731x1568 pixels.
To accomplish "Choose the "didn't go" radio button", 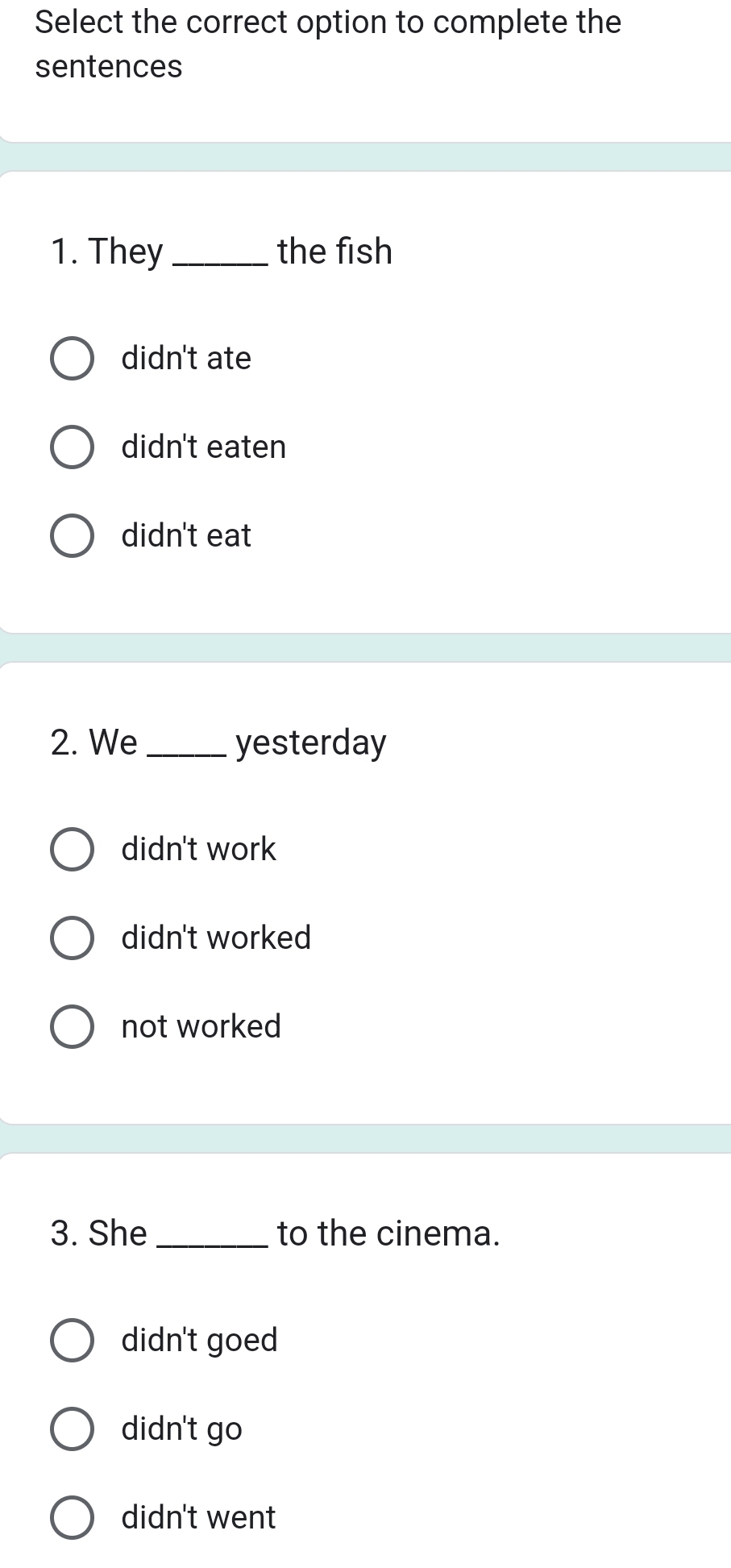I will click(x=72, y=1429).
